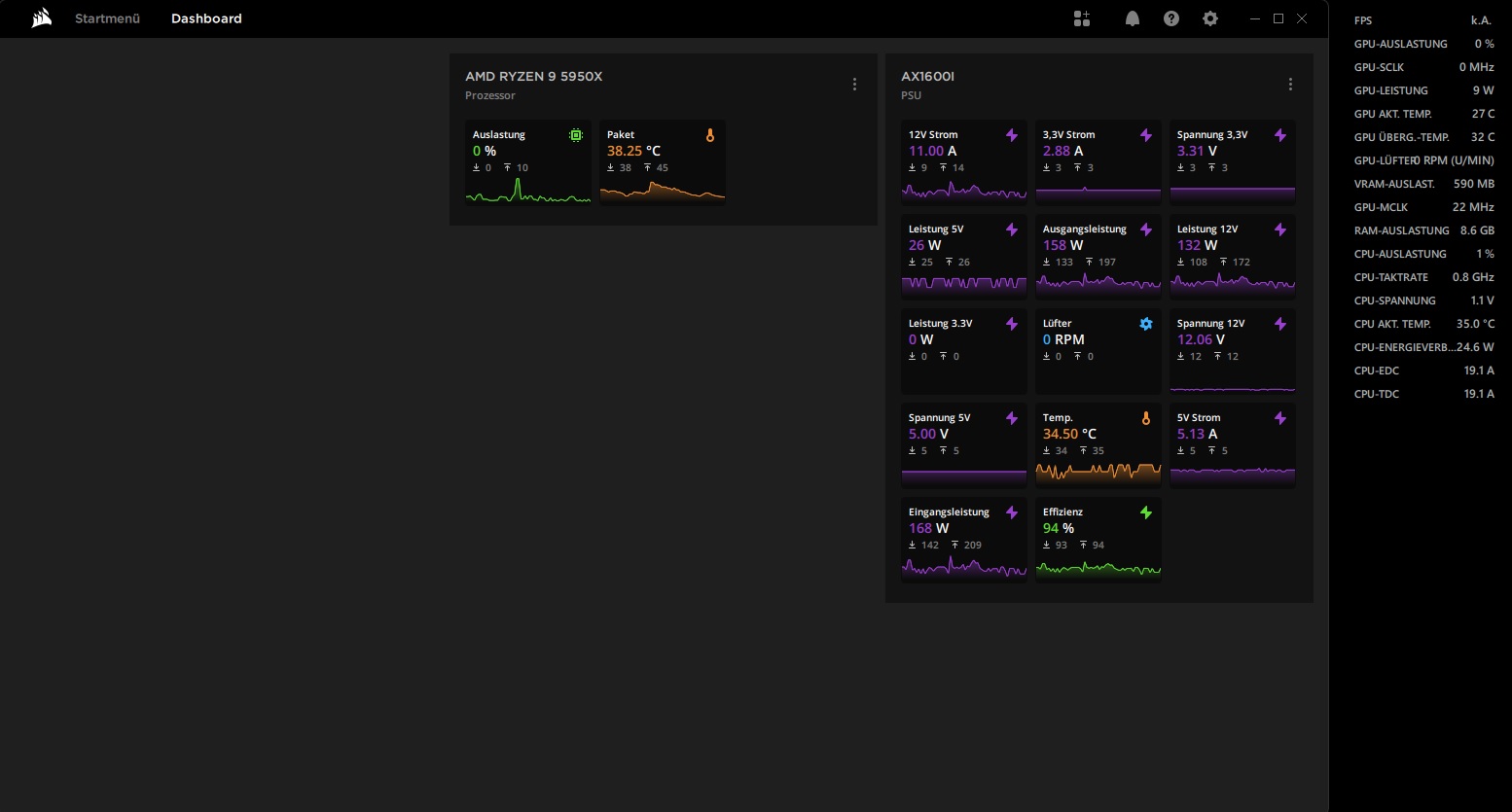
Task: Click the bolt icon on Leistung 12V
Action: click(x=1280, y=229)
